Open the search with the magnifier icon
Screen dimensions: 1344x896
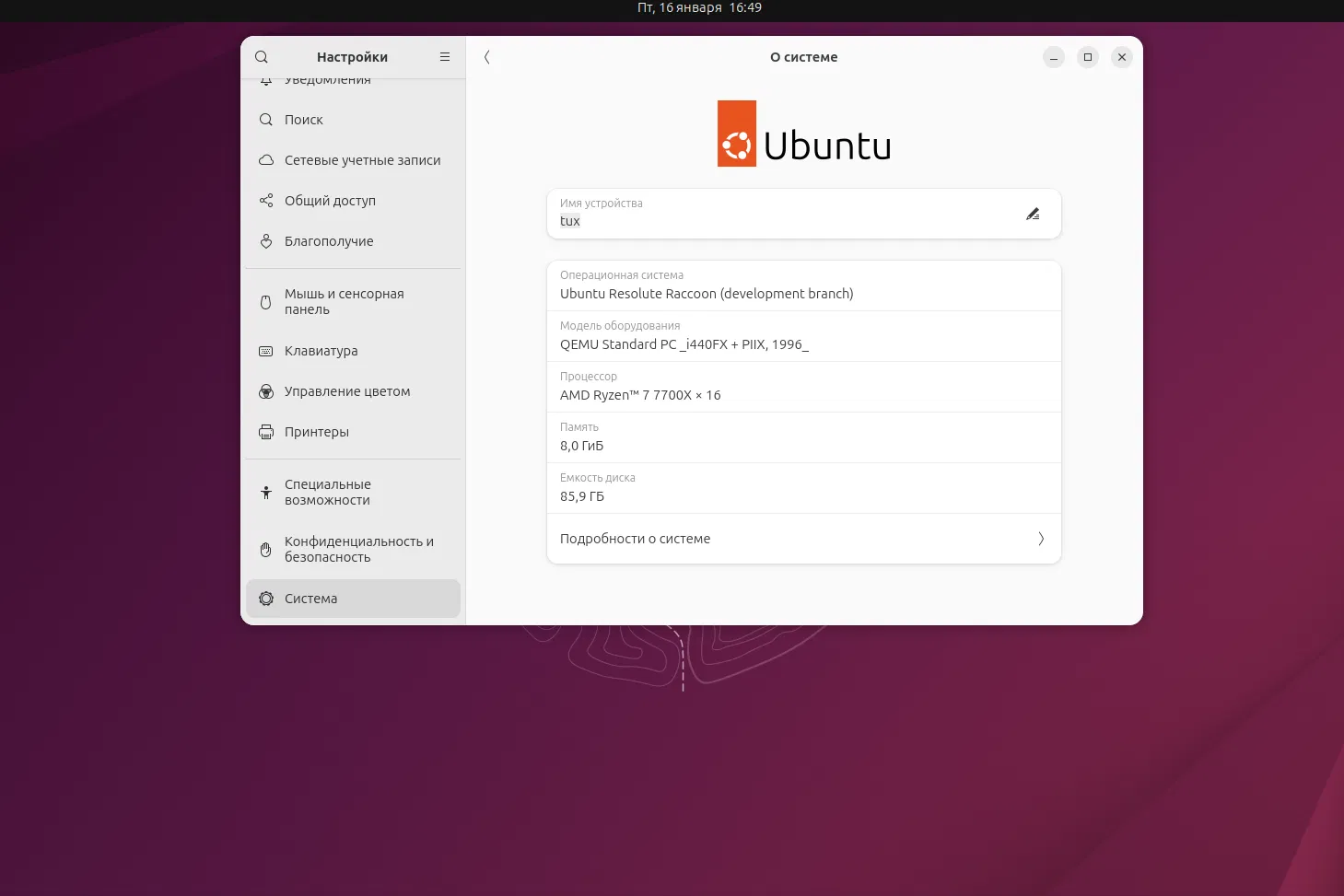point(262,56)
